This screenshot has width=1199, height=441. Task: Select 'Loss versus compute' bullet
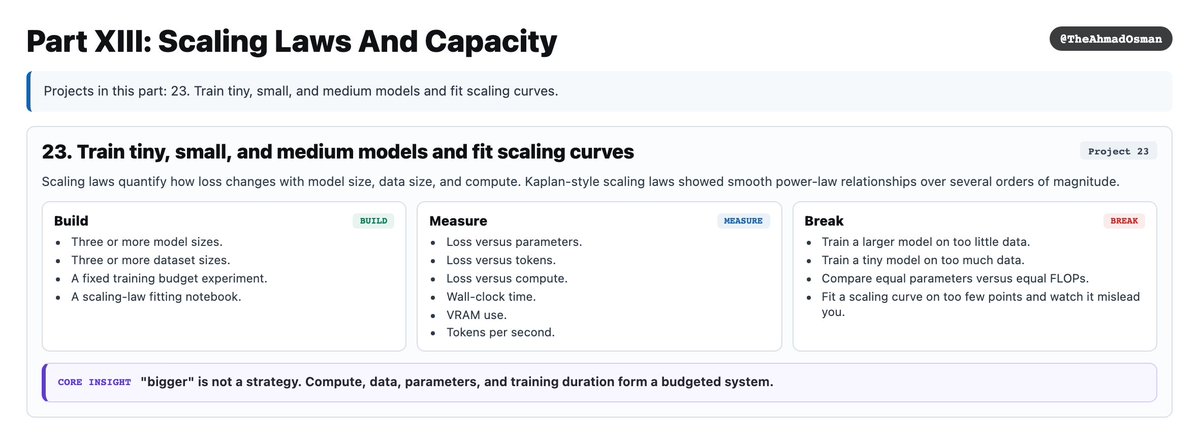click(x=507, y=278)
